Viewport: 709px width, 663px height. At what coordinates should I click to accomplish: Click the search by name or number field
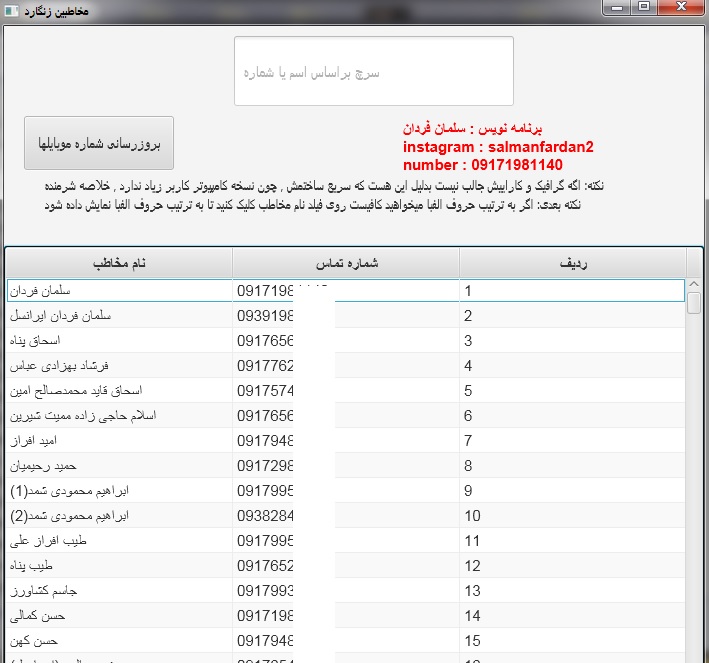pos(373,71)
